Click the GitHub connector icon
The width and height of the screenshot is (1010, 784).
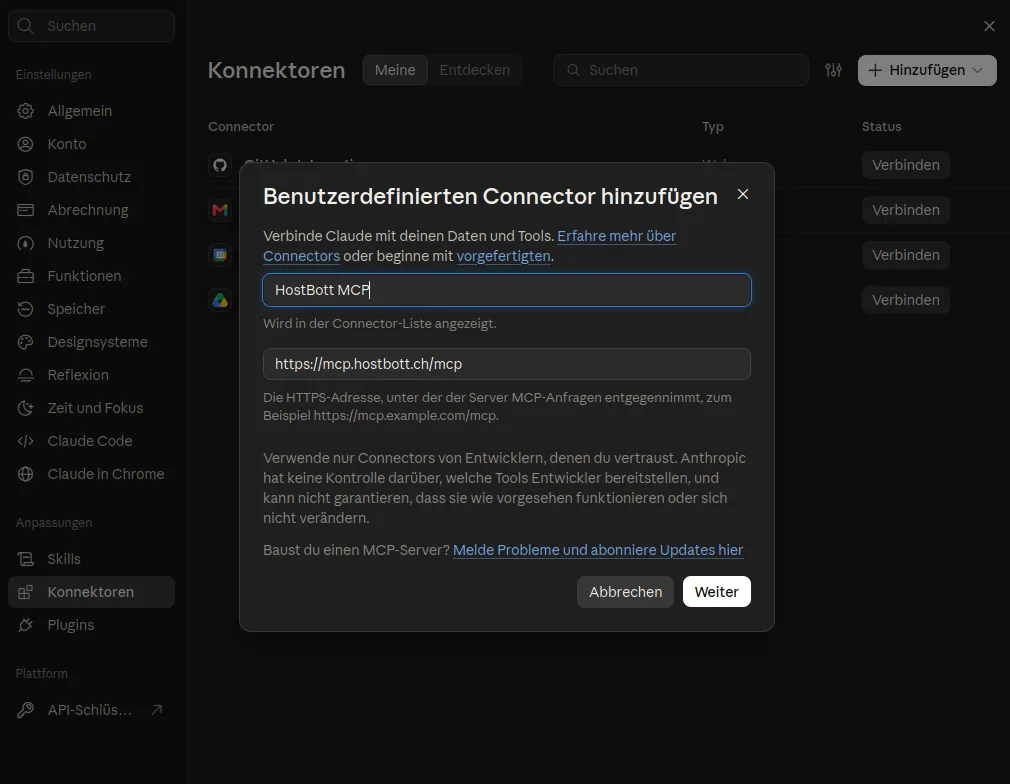220,165
